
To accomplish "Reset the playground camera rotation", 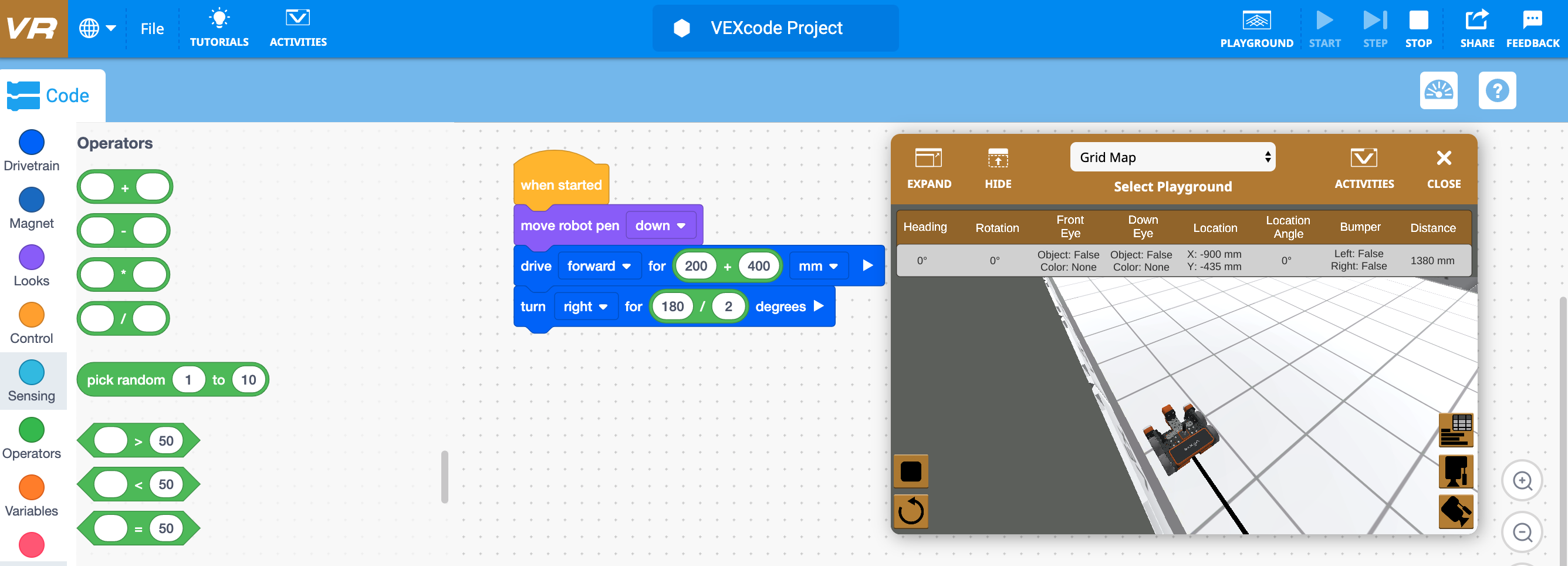I will (911, 511).
